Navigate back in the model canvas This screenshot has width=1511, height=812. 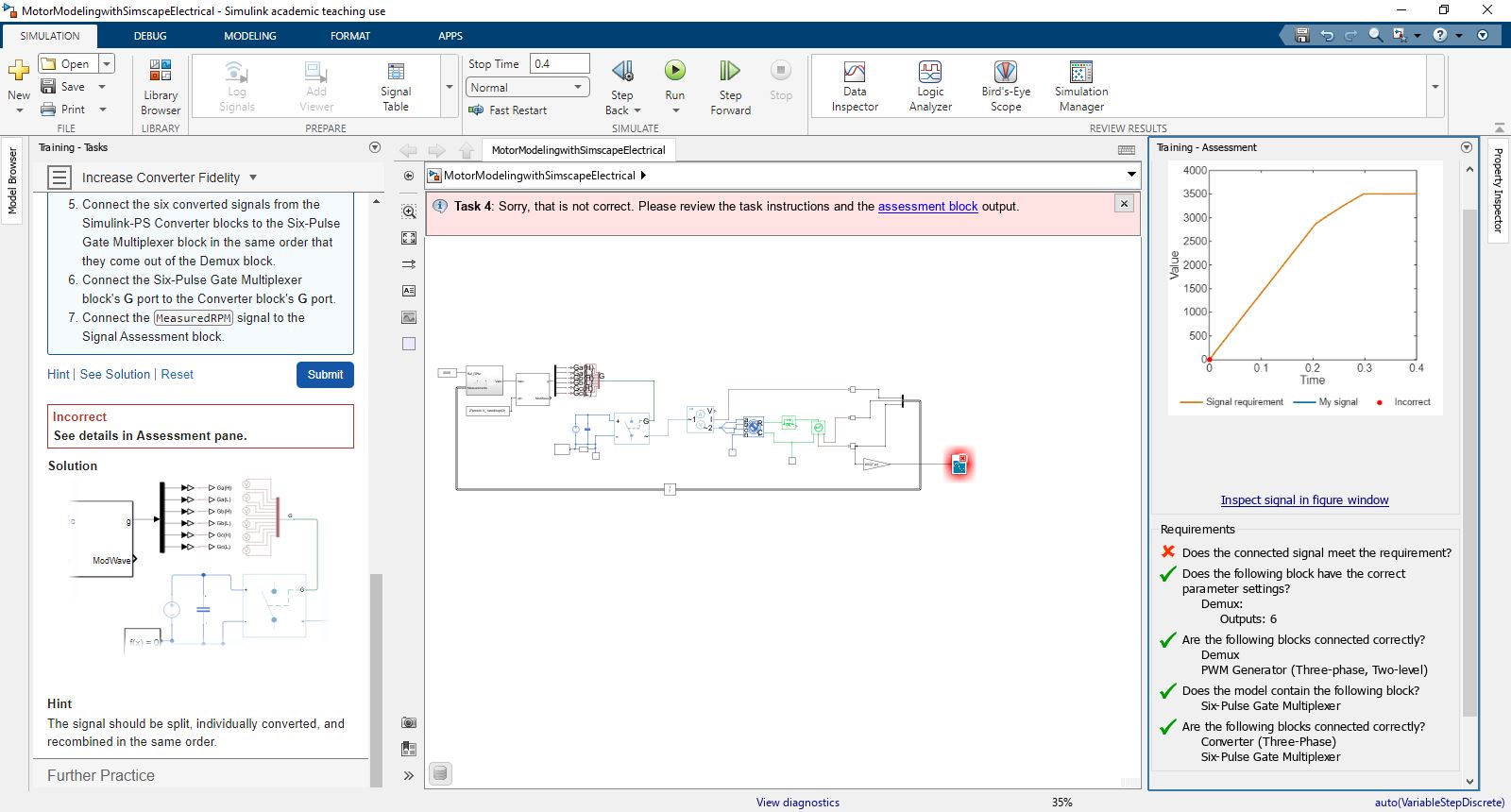pos(408,150)
